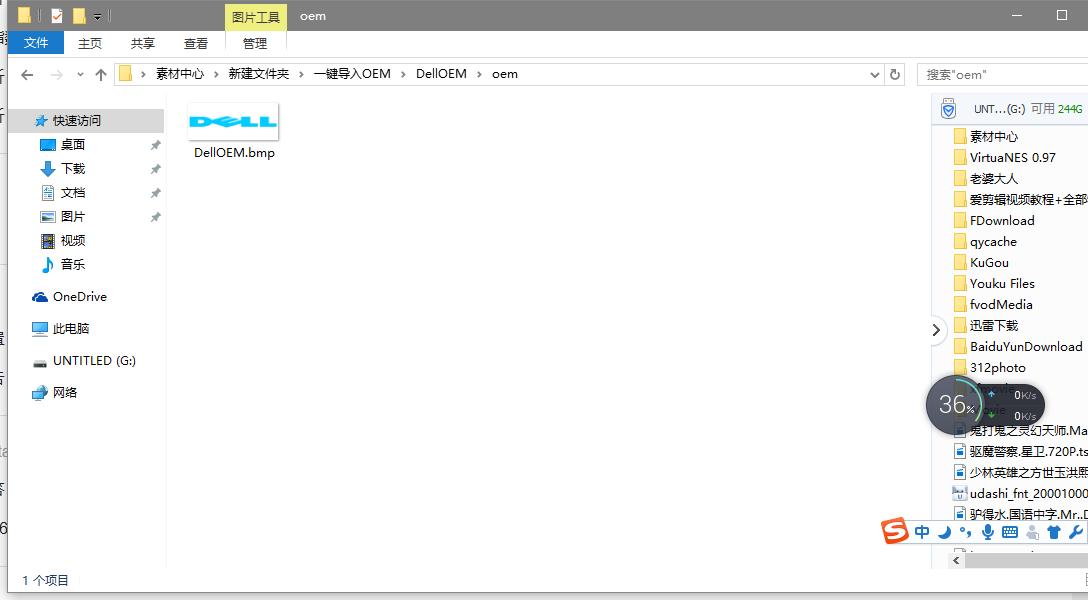Start Sogou voice input with the microphone icon
The height and width of the screenshot is (600, 1088).
tap(988, 532)
